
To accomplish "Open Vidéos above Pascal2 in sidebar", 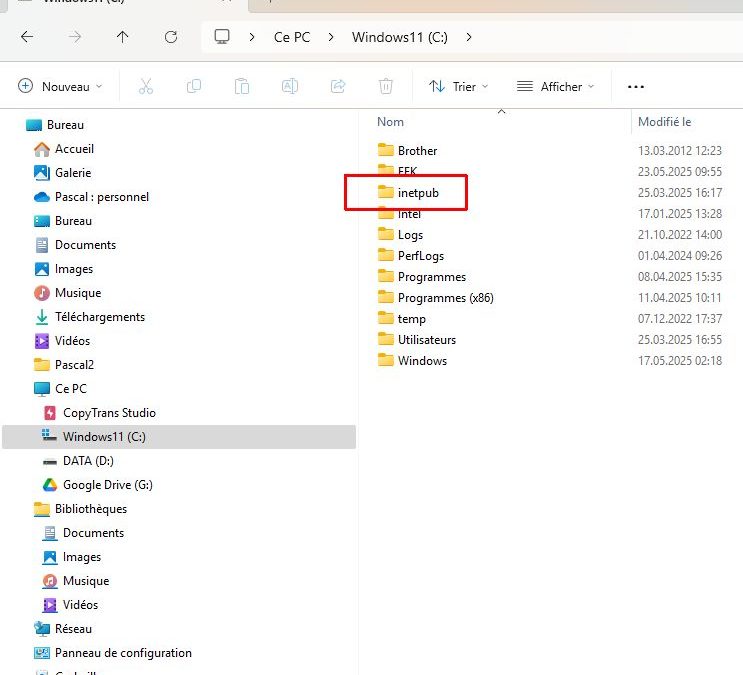I will tap(72, 341).
